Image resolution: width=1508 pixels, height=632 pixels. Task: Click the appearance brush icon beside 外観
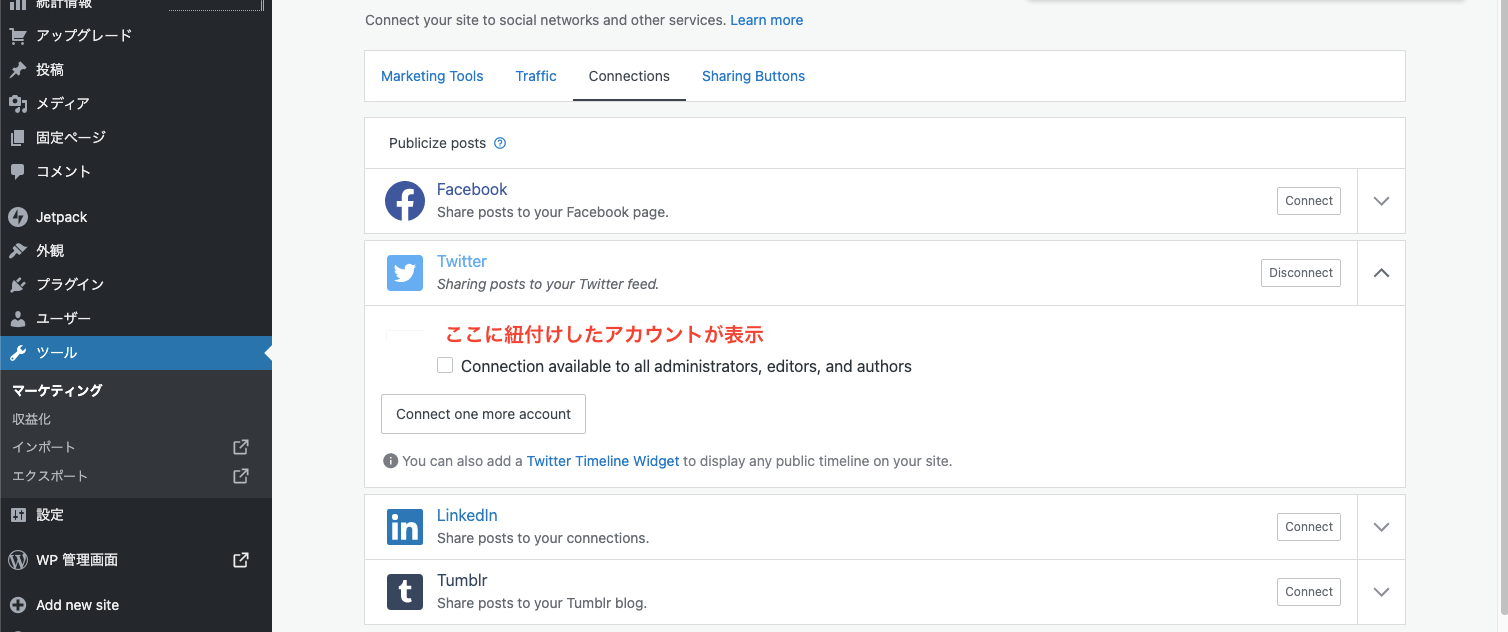[x=18, y=251]
